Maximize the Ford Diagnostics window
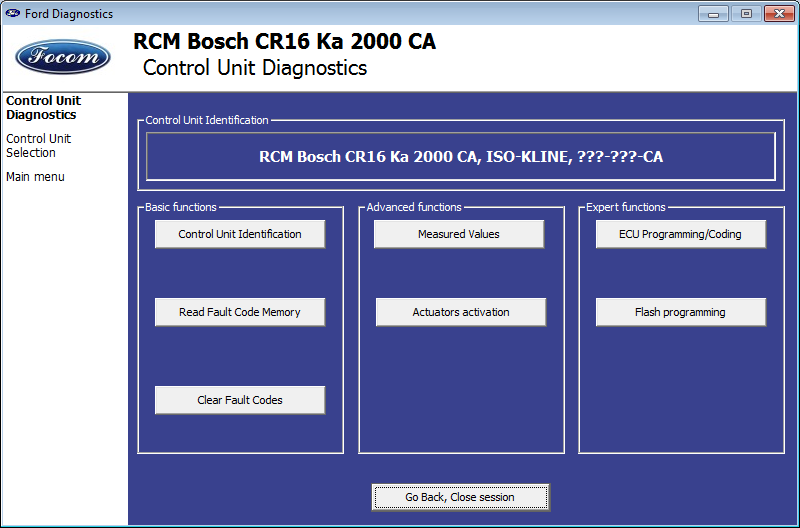Viewport: 800px width, 528px height. pyautogui.click(x=745, y=13)
